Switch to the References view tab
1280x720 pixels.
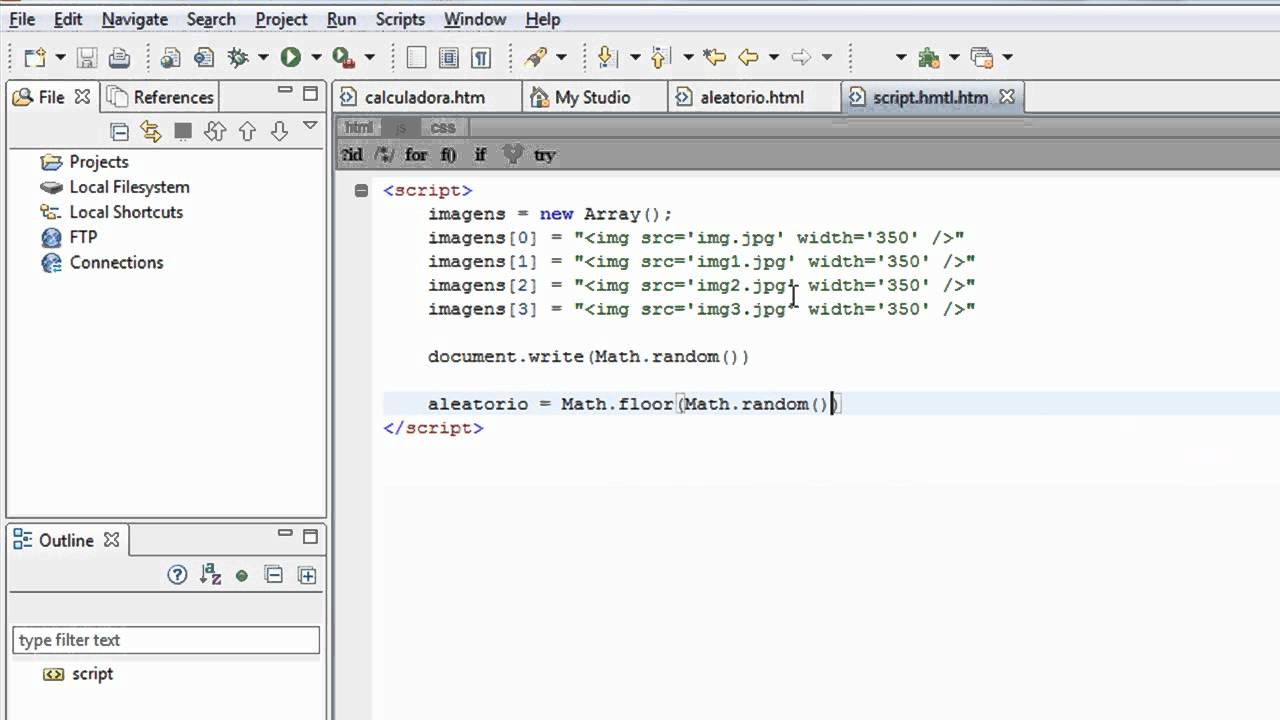[x=161, y=97]
